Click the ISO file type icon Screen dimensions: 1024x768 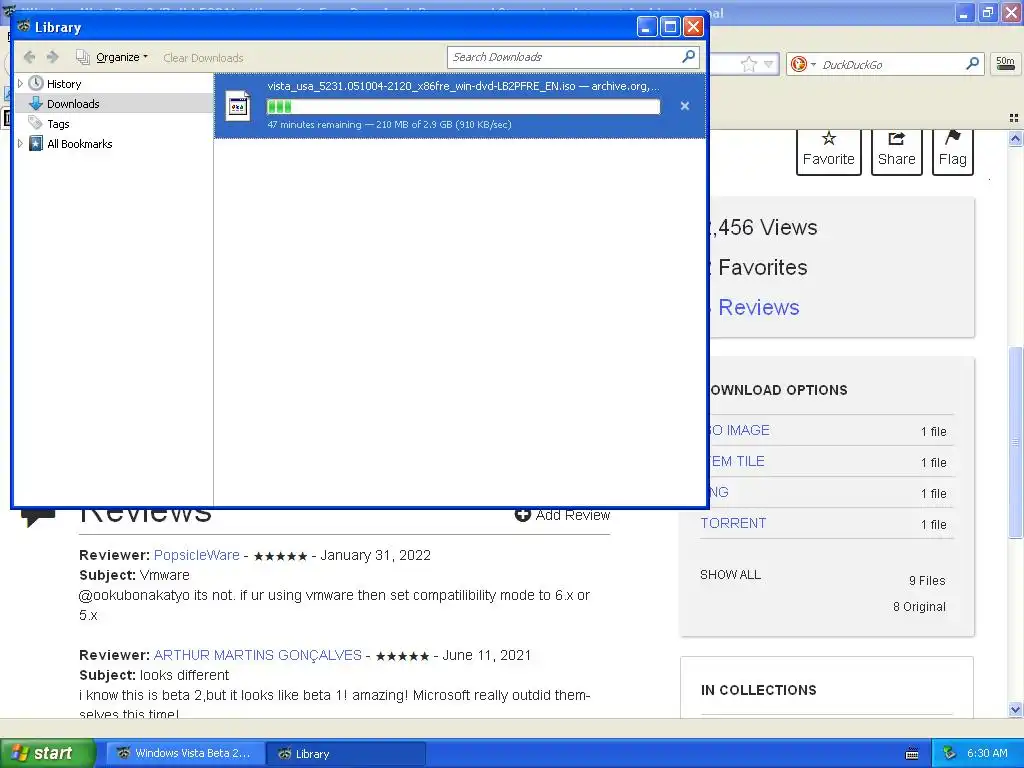tap(238, 105)
